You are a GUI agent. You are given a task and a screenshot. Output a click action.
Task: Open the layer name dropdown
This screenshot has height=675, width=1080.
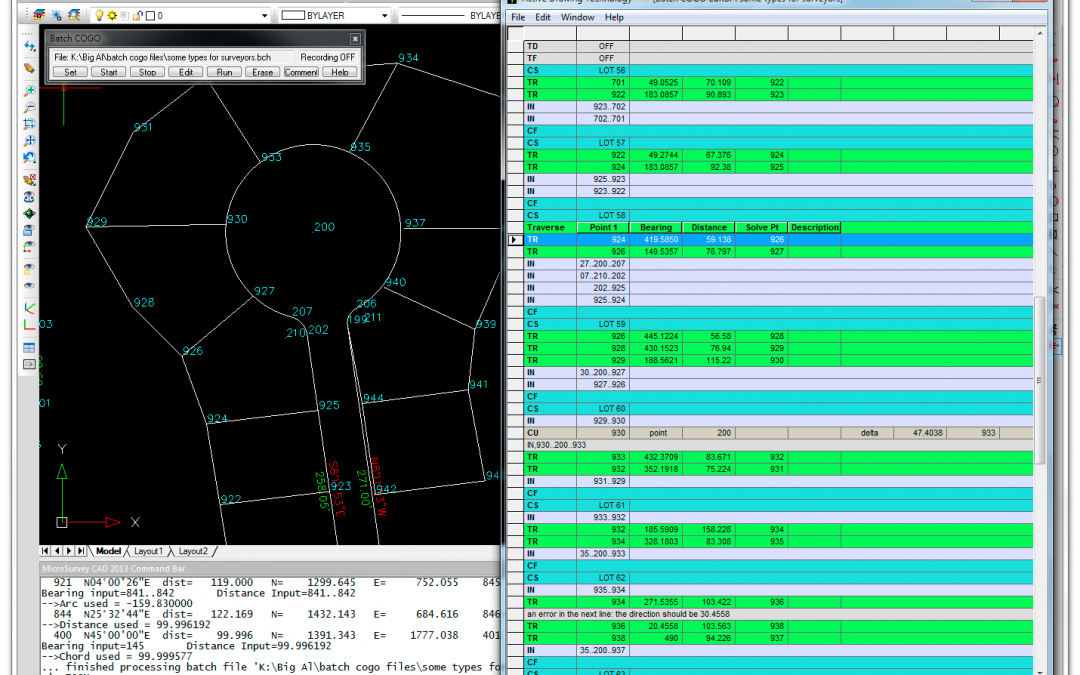click(264, 16)
